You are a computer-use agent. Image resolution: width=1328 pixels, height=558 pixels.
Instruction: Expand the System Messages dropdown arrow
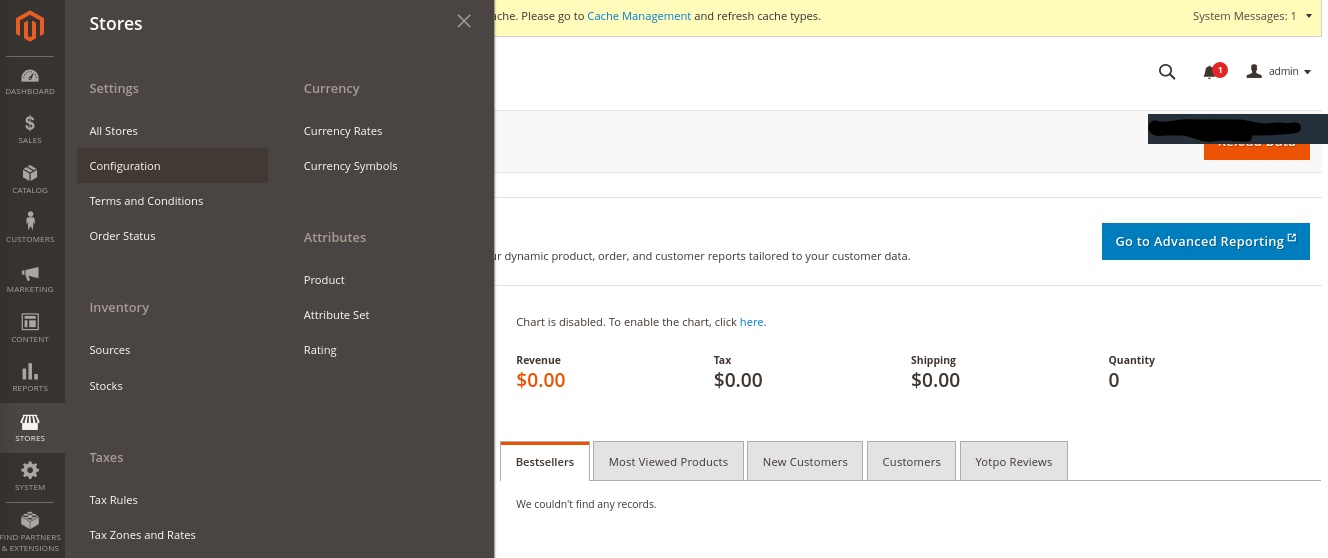[x=1308, y=16]
